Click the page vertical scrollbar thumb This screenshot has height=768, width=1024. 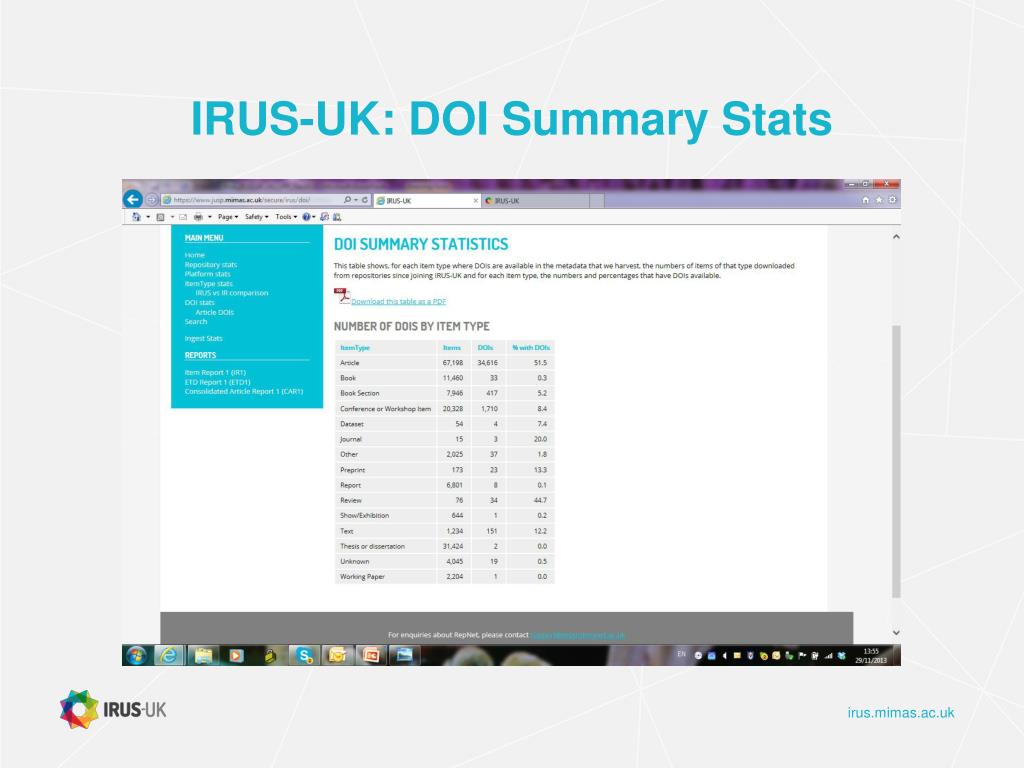[896, 461]
